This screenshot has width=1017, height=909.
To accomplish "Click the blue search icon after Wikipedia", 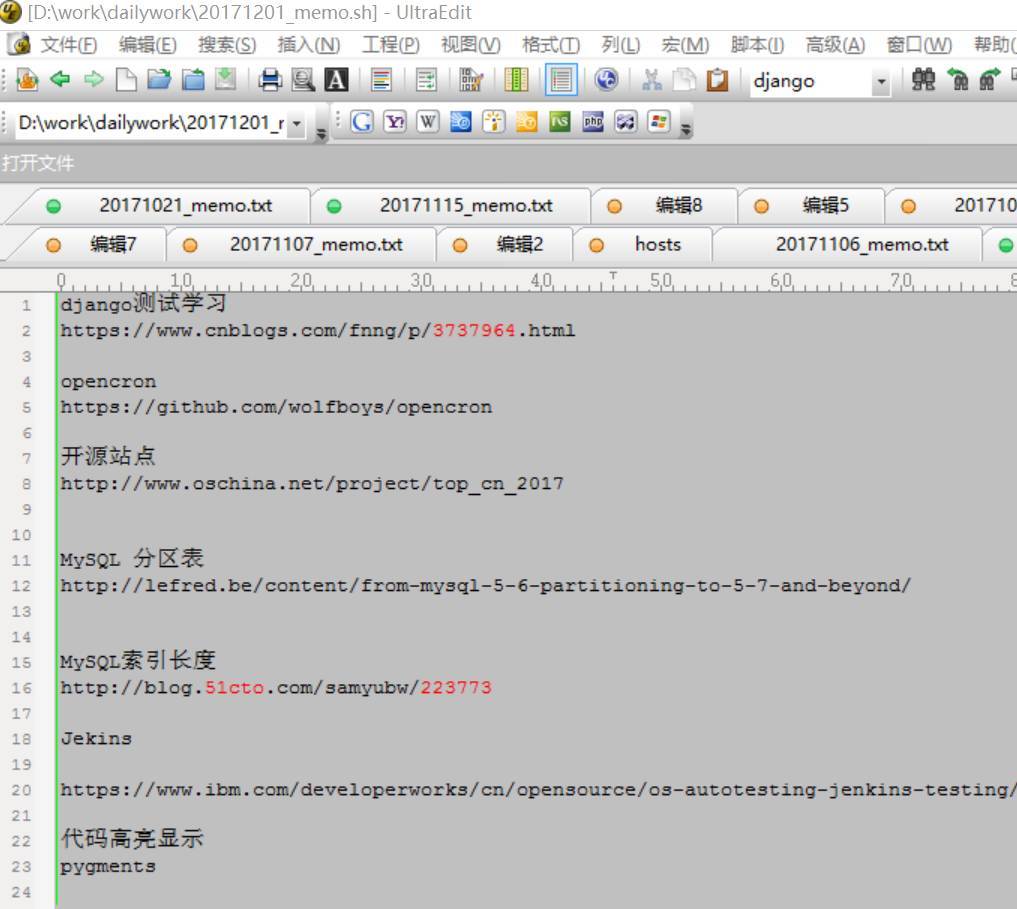I will click(461, 121).
